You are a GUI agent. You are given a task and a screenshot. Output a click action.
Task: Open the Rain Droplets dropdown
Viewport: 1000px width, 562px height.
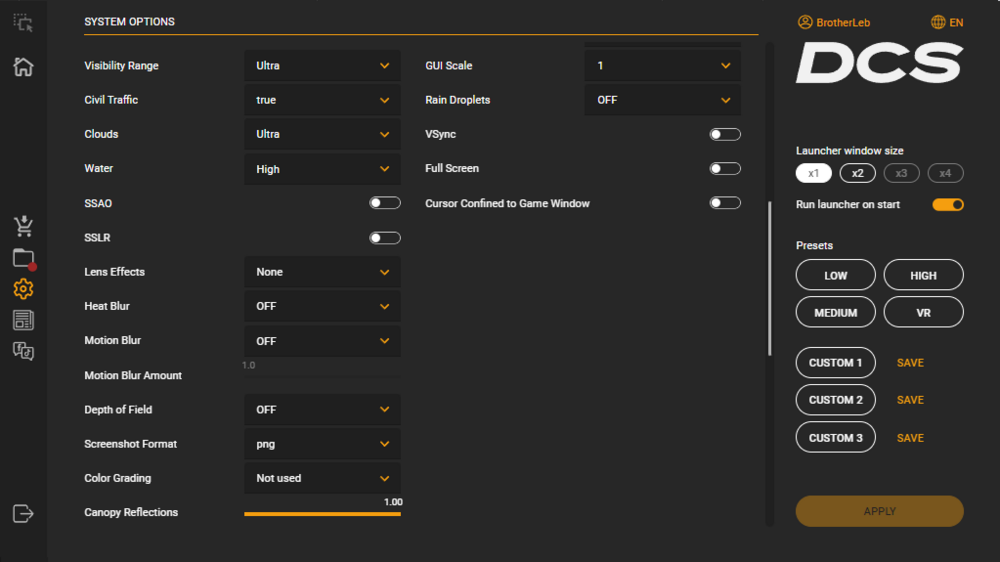coord(663,100)
